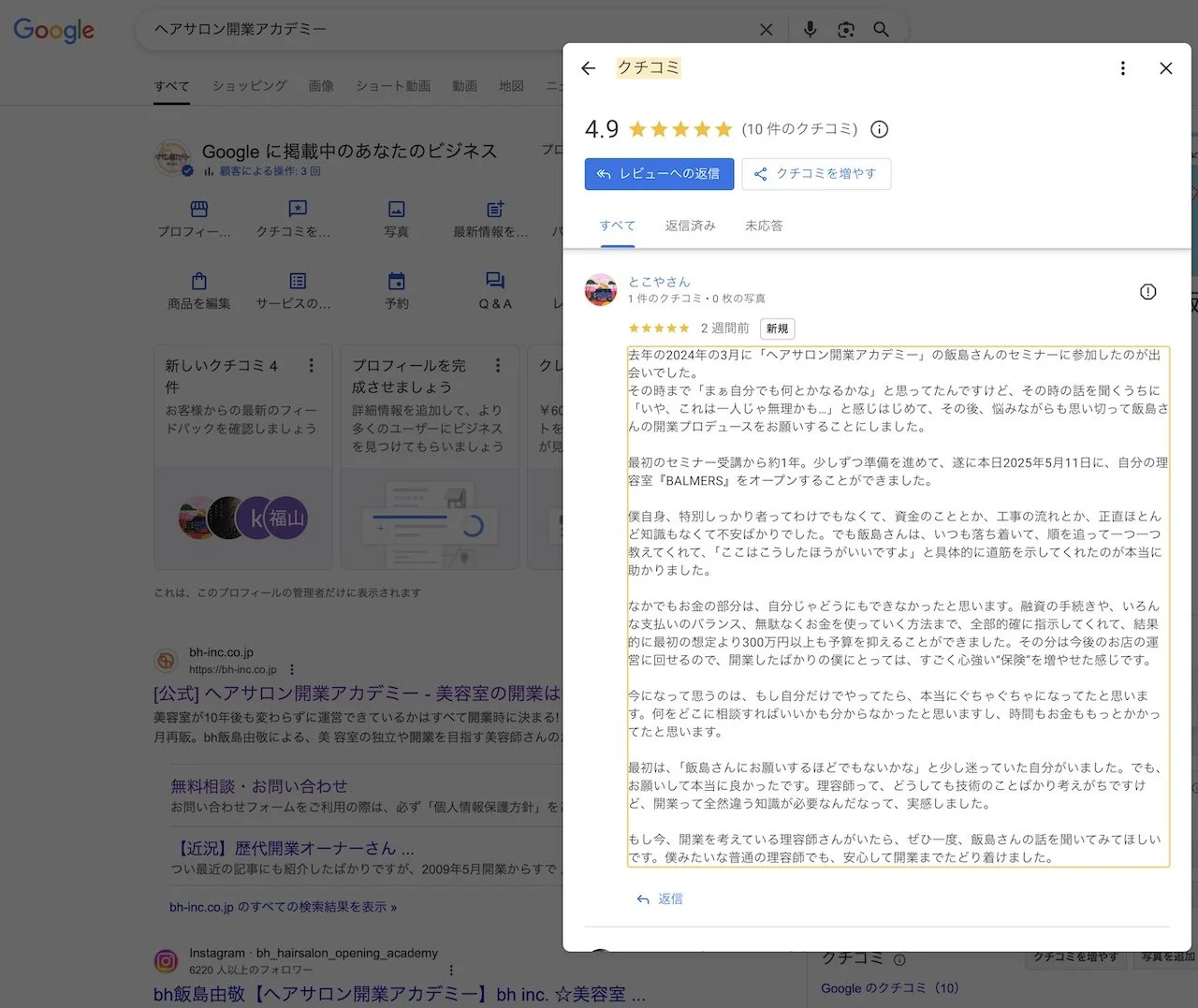Screen dimensions: 1198x1008
Task: Click the magnifier search icon
Action: (x=881, y=30)
